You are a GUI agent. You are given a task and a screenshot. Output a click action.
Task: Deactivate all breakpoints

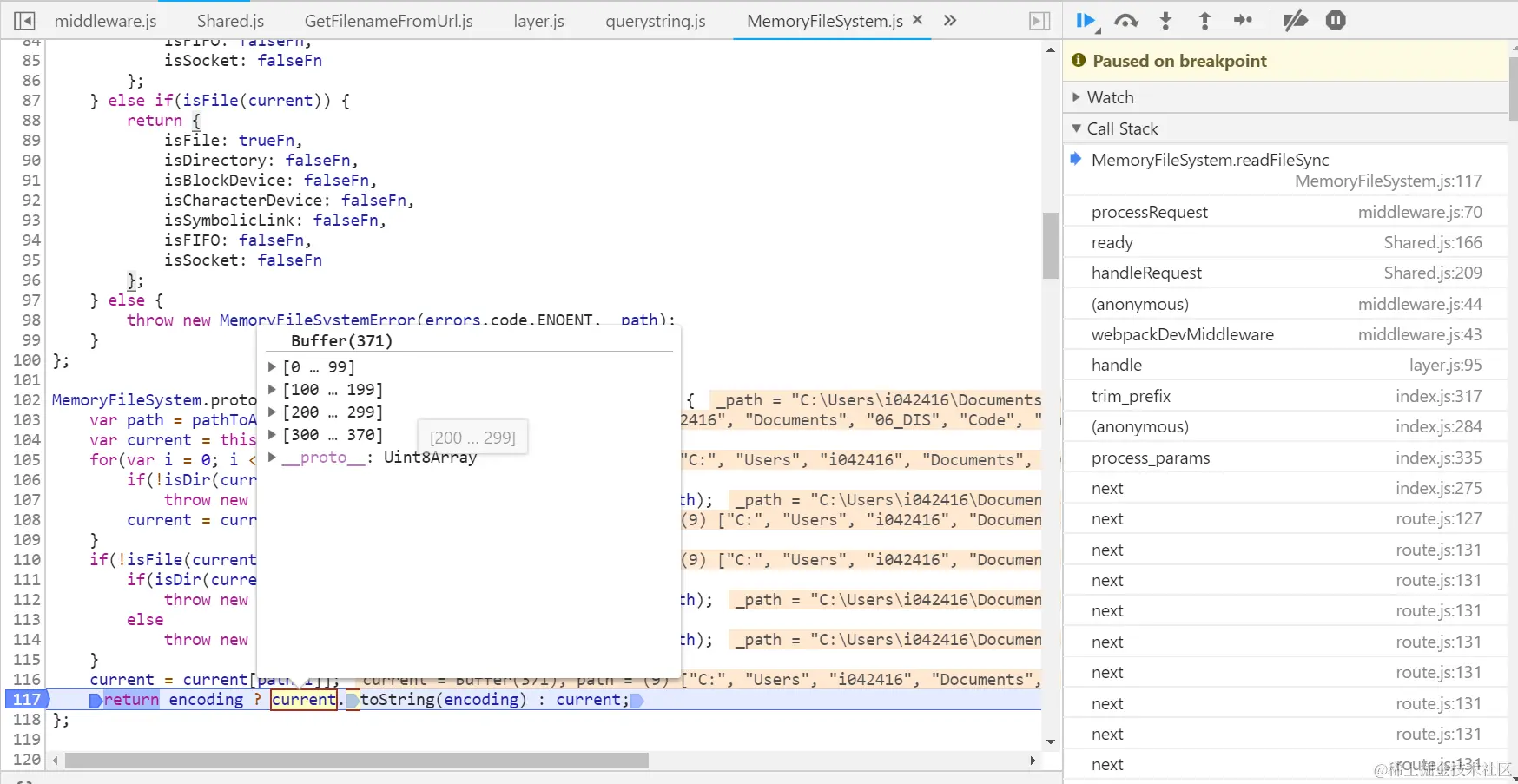(1296, 21)
